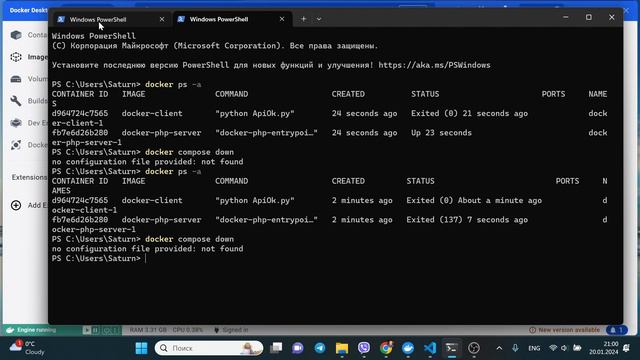Click the battery icon in system tray

[x=577, y=348]
